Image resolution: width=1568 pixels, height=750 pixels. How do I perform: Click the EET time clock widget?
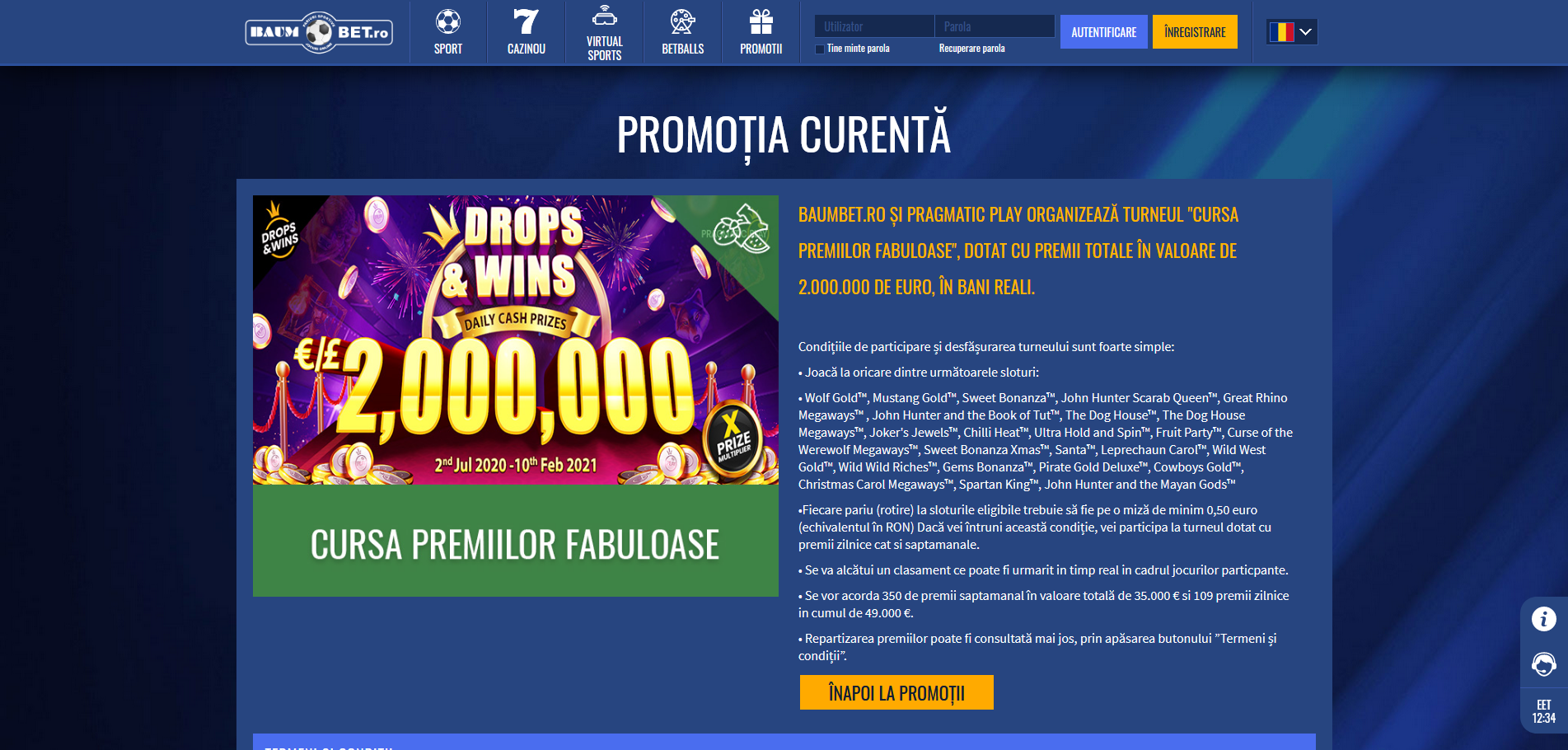click(x=1544, y=711)
